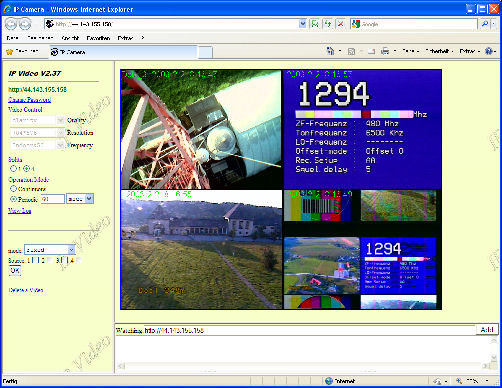Click the Home icon in command bar
This screenshot has width=502, height=388.
point(330,51)
